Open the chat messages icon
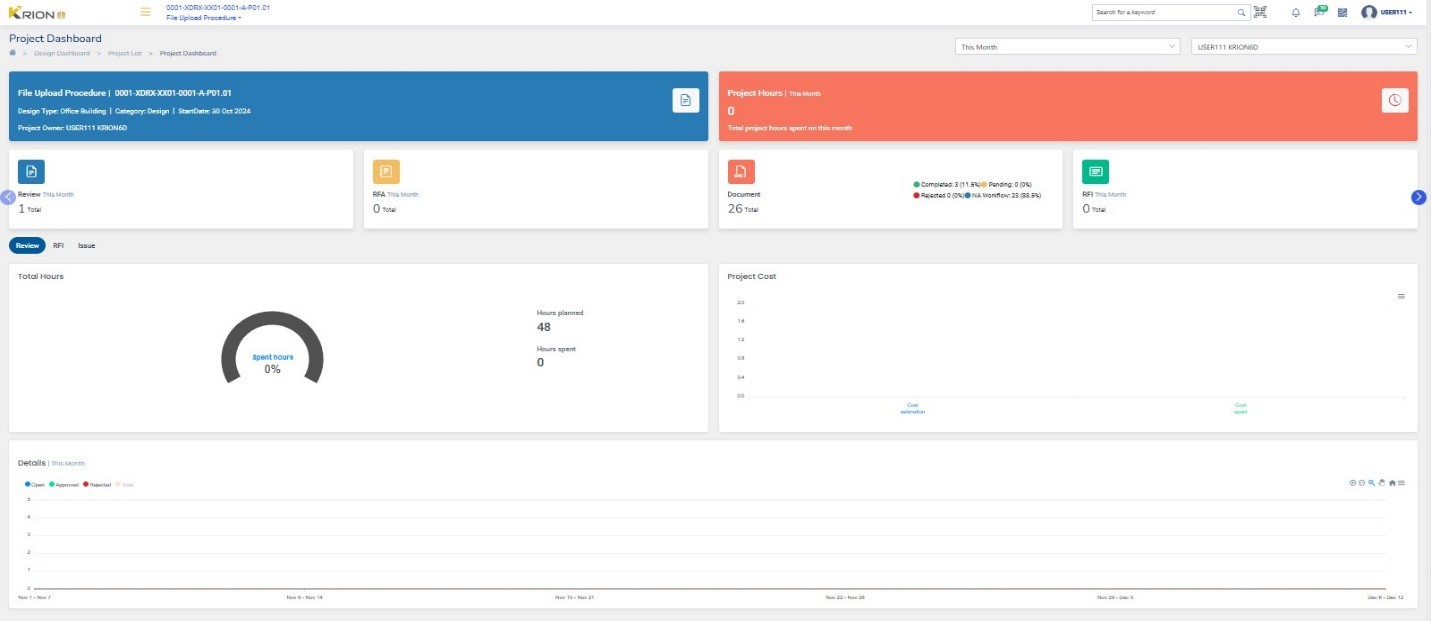 pyautogui.click(x=1320, y=12)
